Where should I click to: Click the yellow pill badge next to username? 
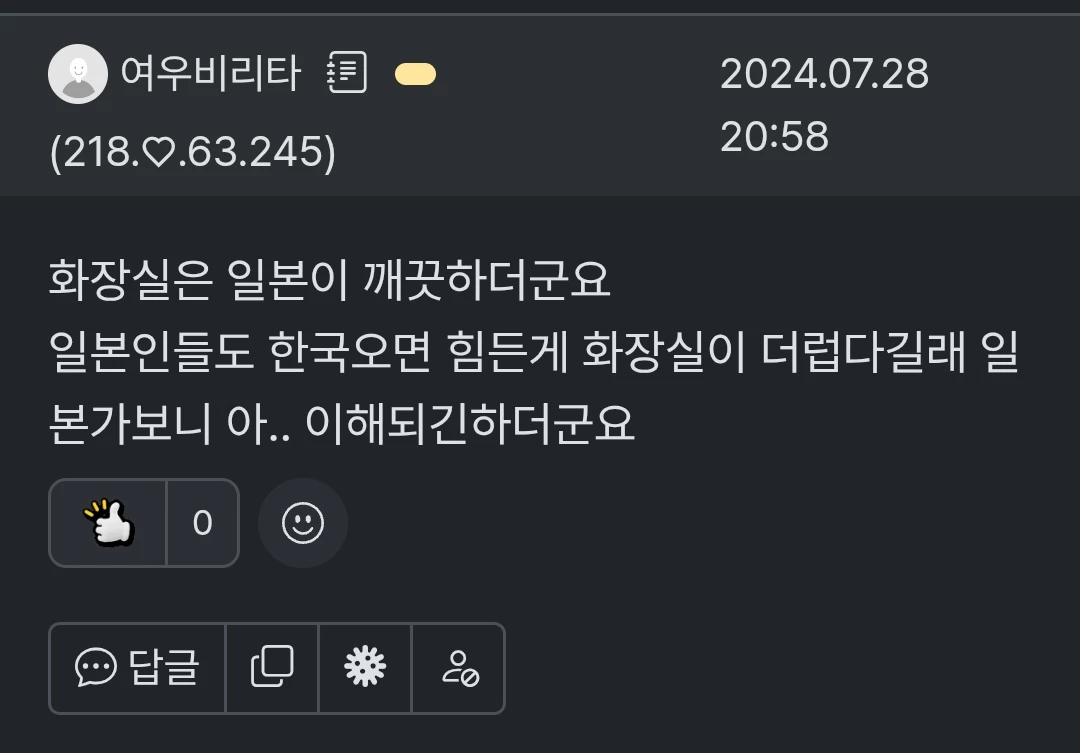[x=415, y=74]
